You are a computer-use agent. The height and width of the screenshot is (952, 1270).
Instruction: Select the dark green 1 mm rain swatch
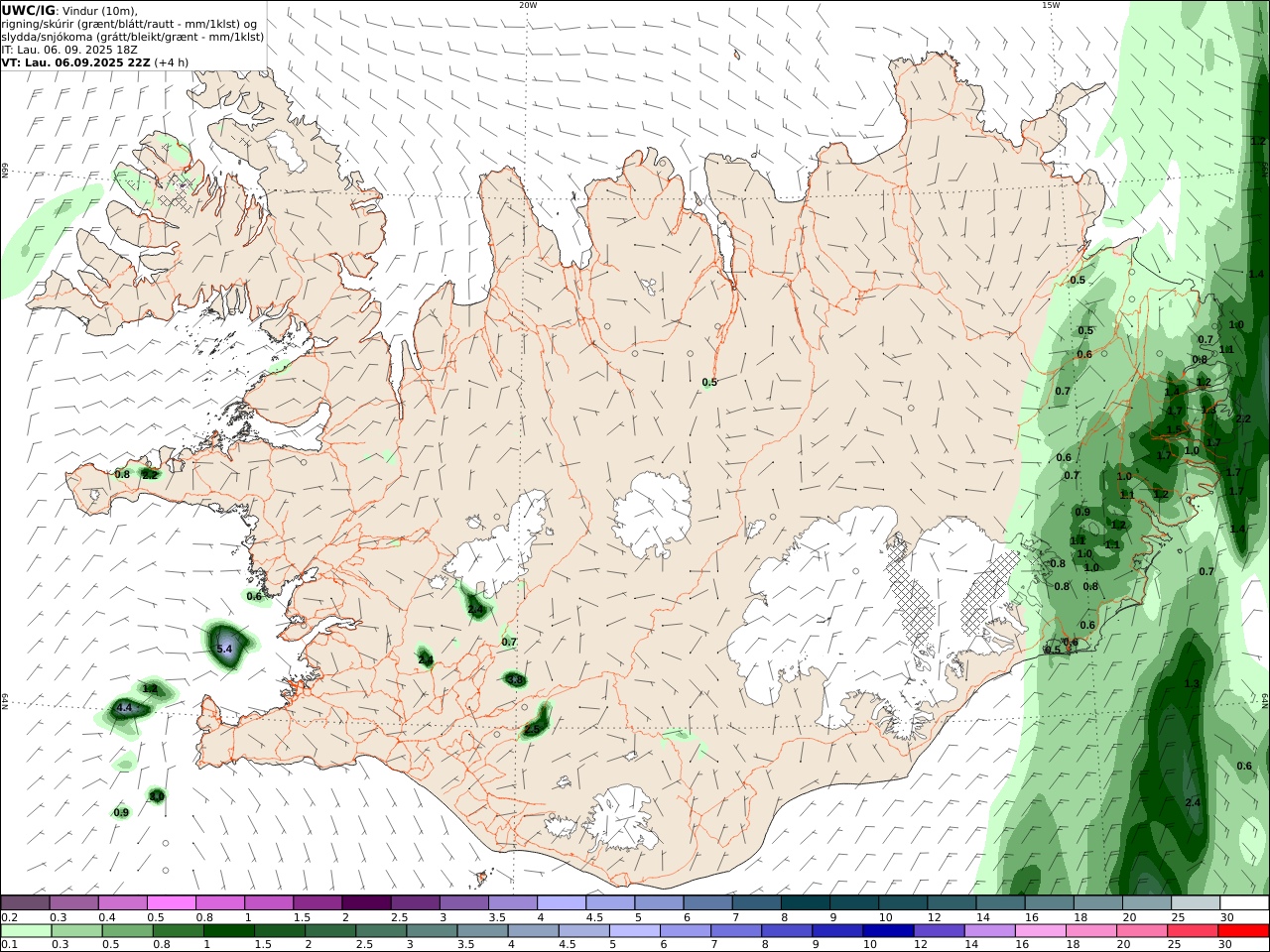pyautogui.click(x=228, y=931)
